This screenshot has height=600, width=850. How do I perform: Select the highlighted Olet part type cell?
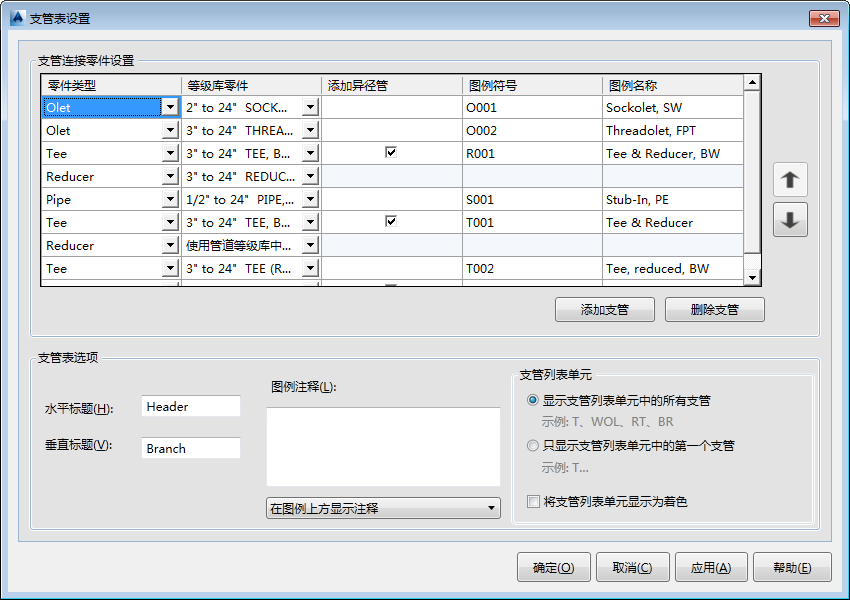pos(102,107)
